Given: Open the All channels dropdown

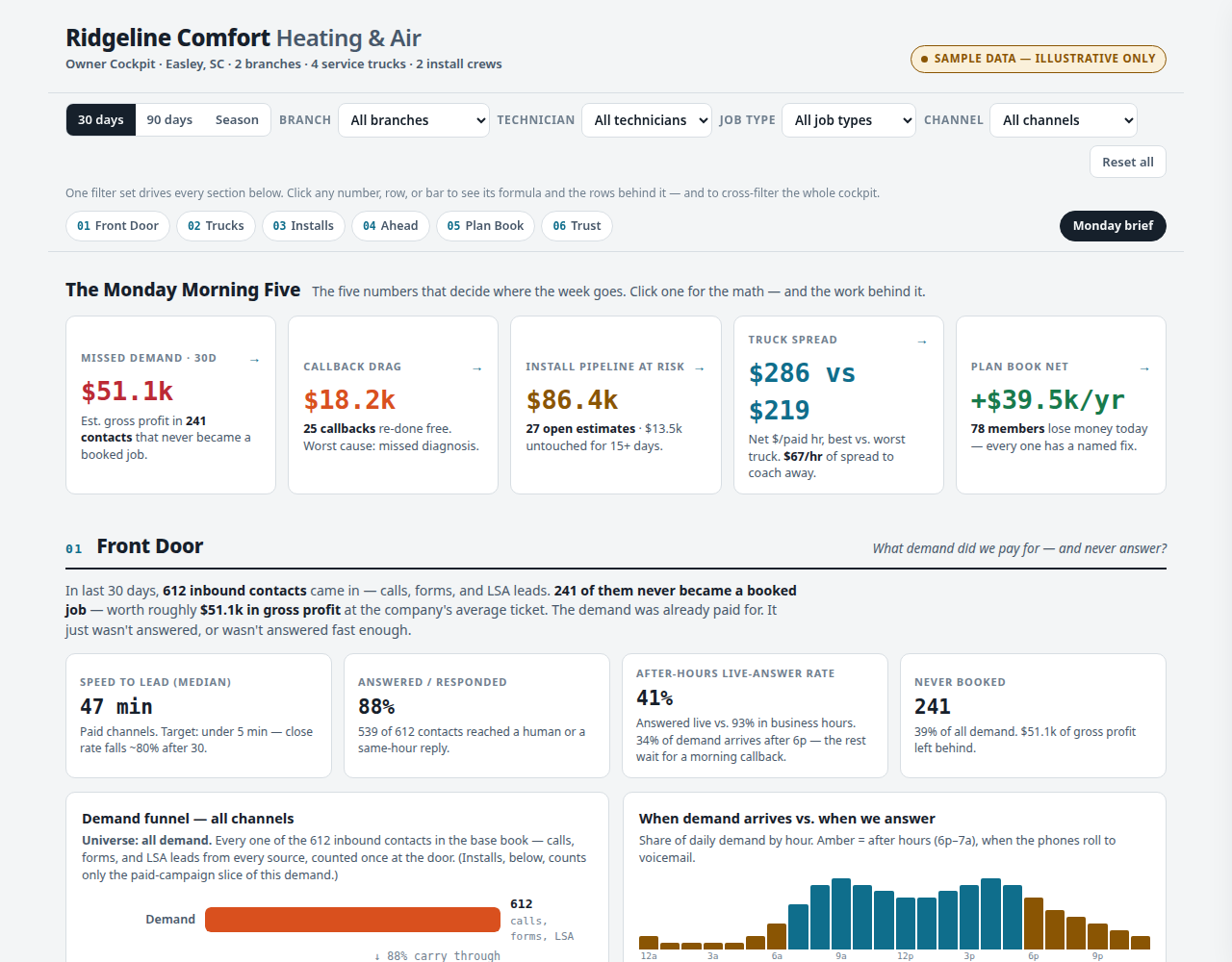Looking at the screenshot, I should point(1064,120).
